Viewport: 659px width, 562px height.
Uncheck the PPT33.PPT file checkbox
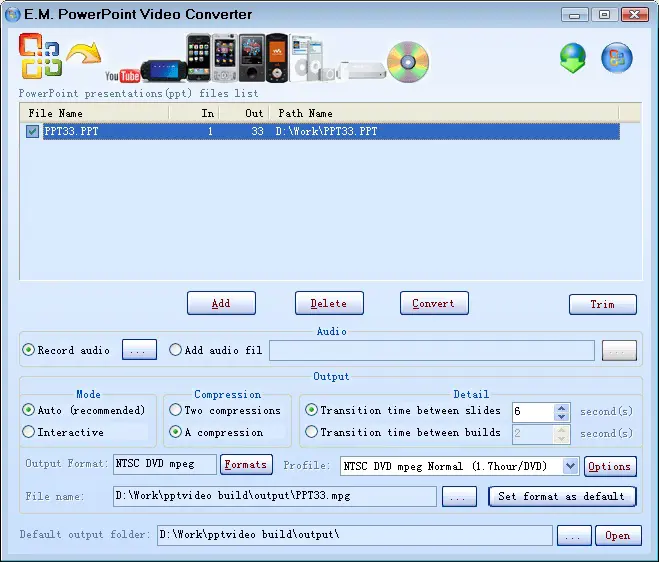(x=33, y=131)
